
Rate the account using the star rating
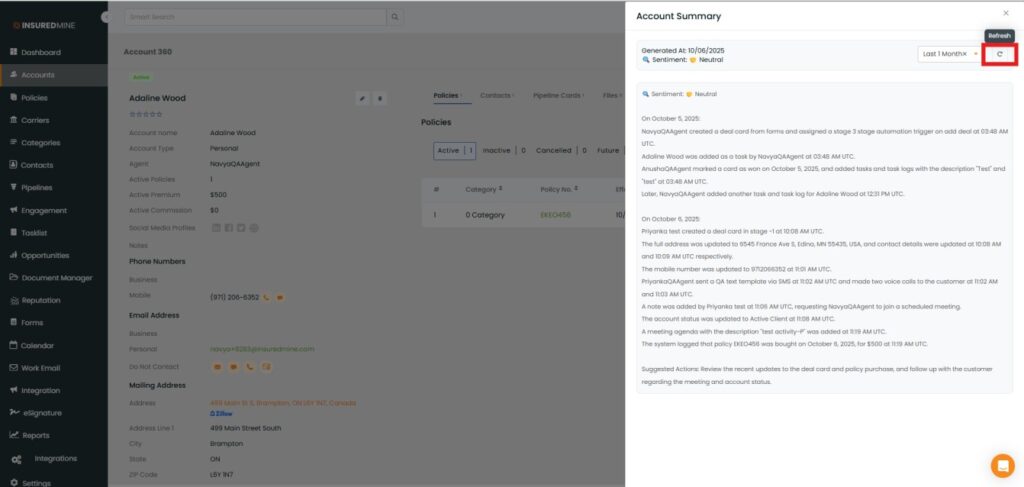pyautogui.click(x=145, y=114)
